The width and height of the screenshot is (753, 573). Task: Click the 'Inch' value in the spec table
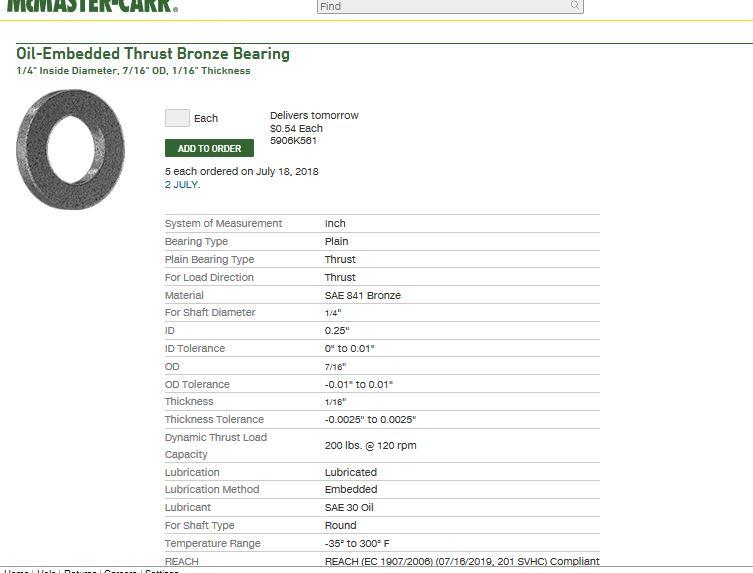tap(335, 223)
